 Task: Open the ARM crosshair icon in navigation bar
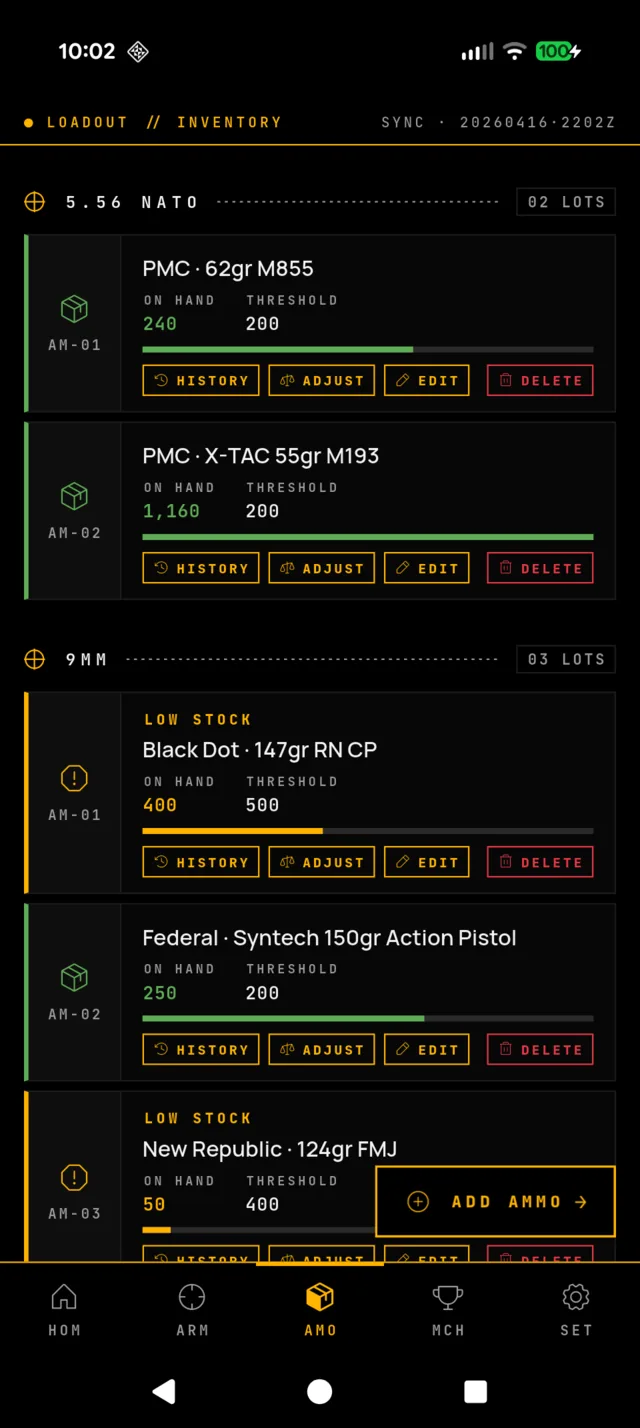tap(192, 1295)
